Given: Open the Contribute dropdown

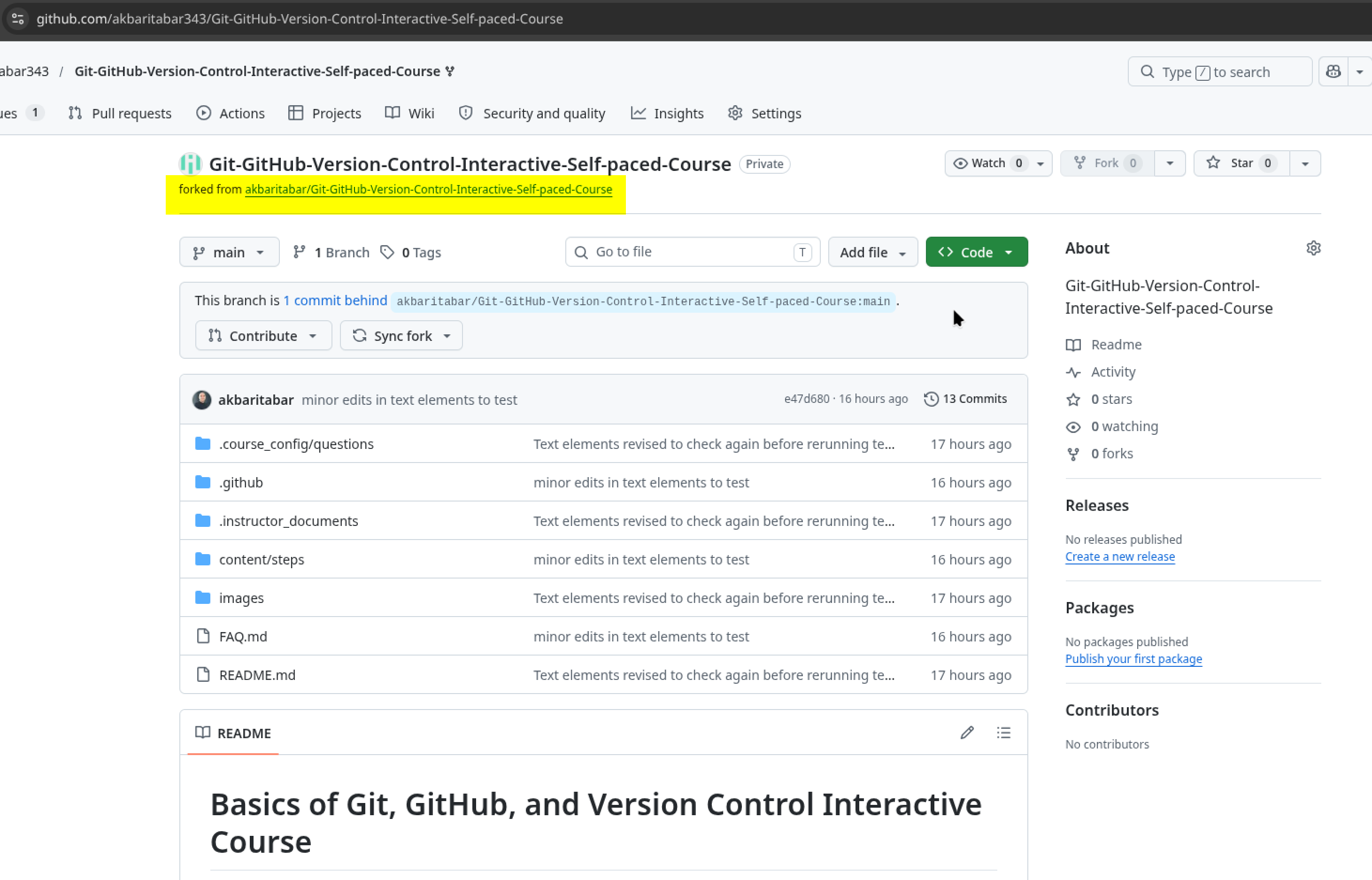Looking at the screenshot, I should (263, 335).
